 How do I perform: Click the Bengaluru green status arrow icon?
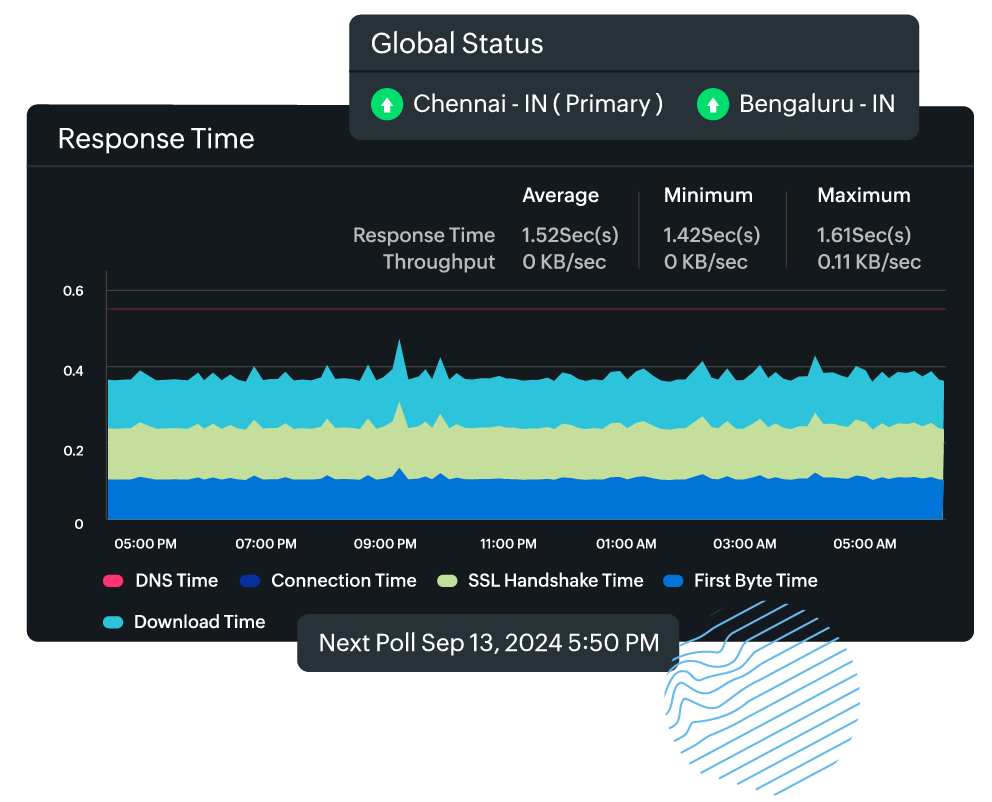[712, 104]
